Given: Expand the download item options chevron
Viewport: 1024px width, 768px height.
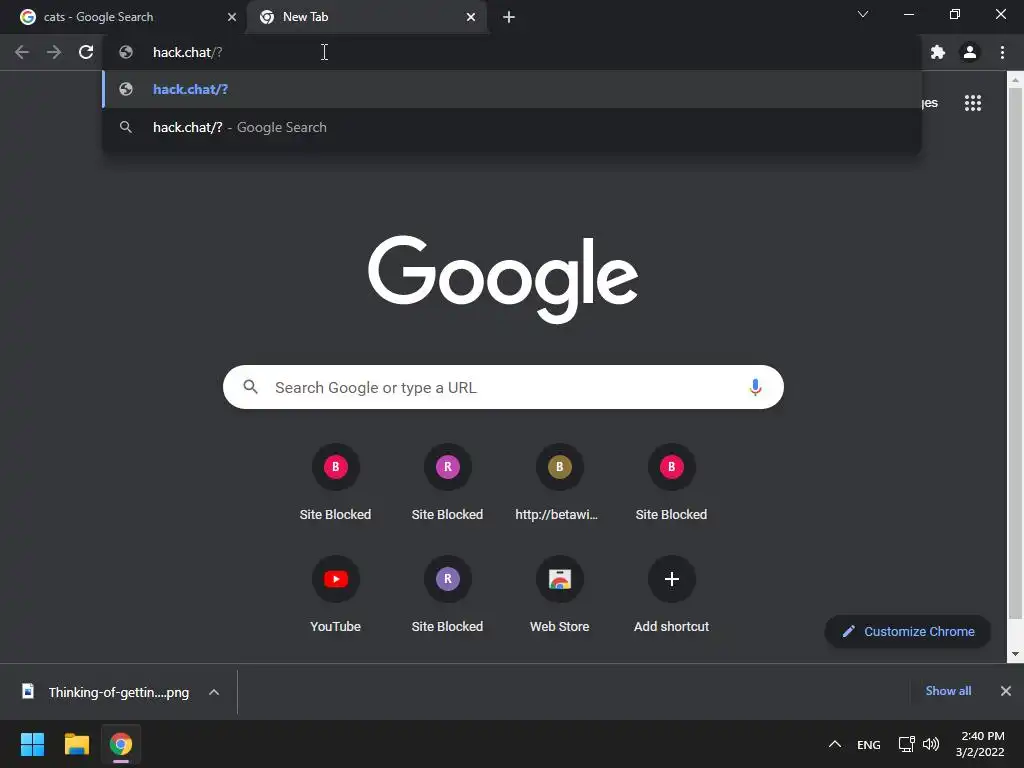Looking at the screenshot, I should click(214, 692).
